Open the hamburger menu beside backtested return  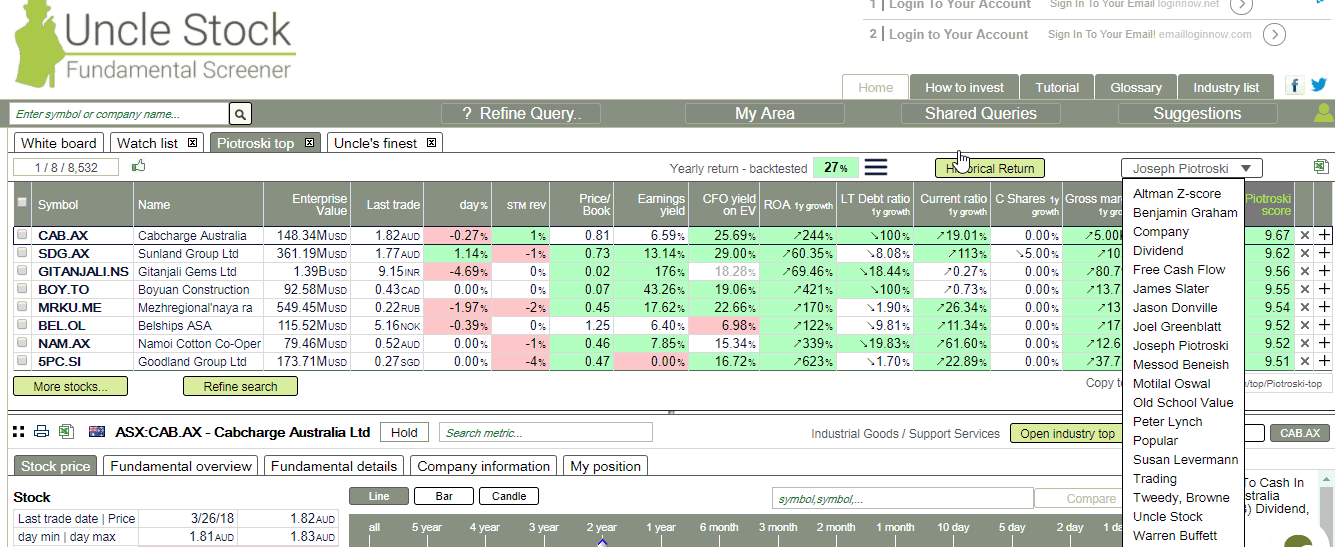pyautogui.click(x=876, y=167)
